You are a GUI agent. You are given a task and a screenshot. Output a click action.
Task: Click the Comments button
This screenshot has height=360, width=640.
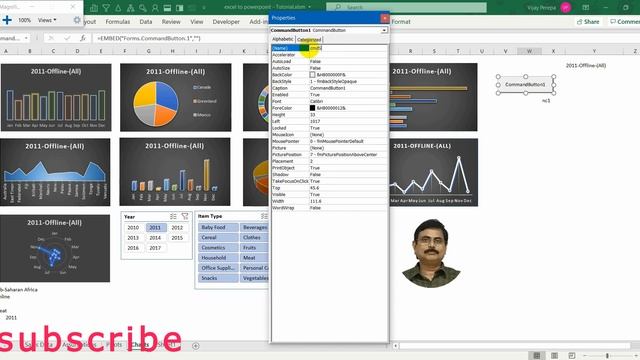[624, 22]
